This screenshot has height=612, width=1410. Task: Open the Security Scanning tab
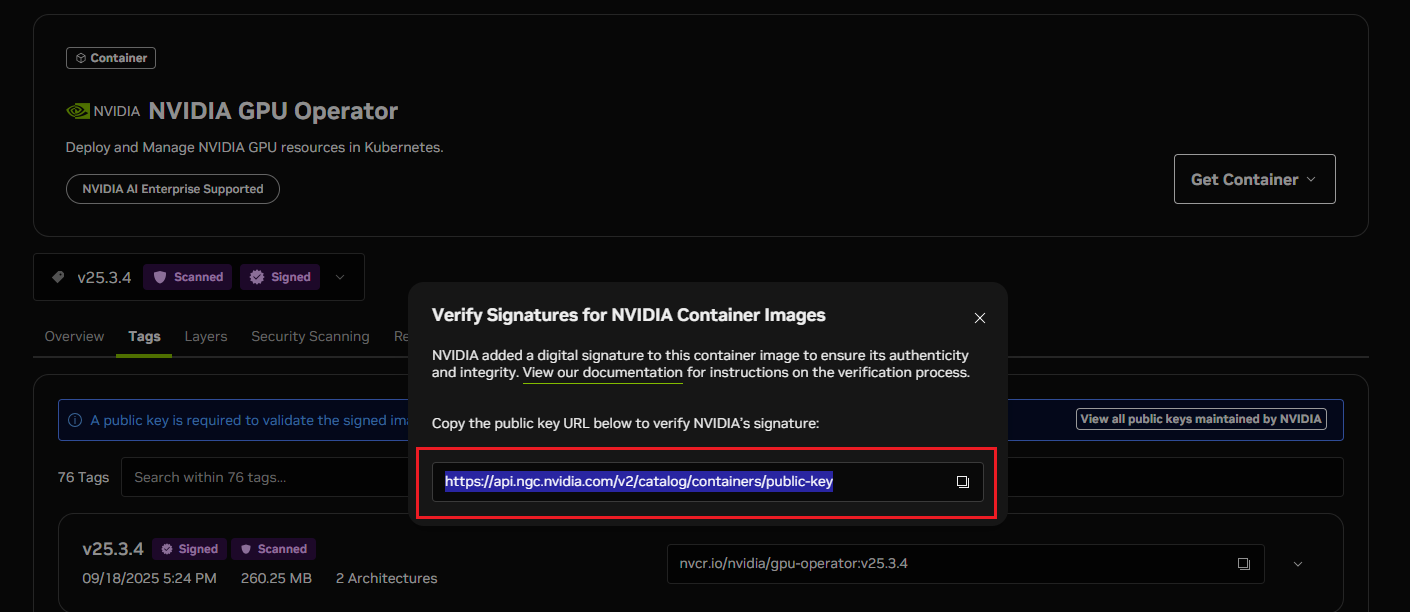tap(310, 336)
